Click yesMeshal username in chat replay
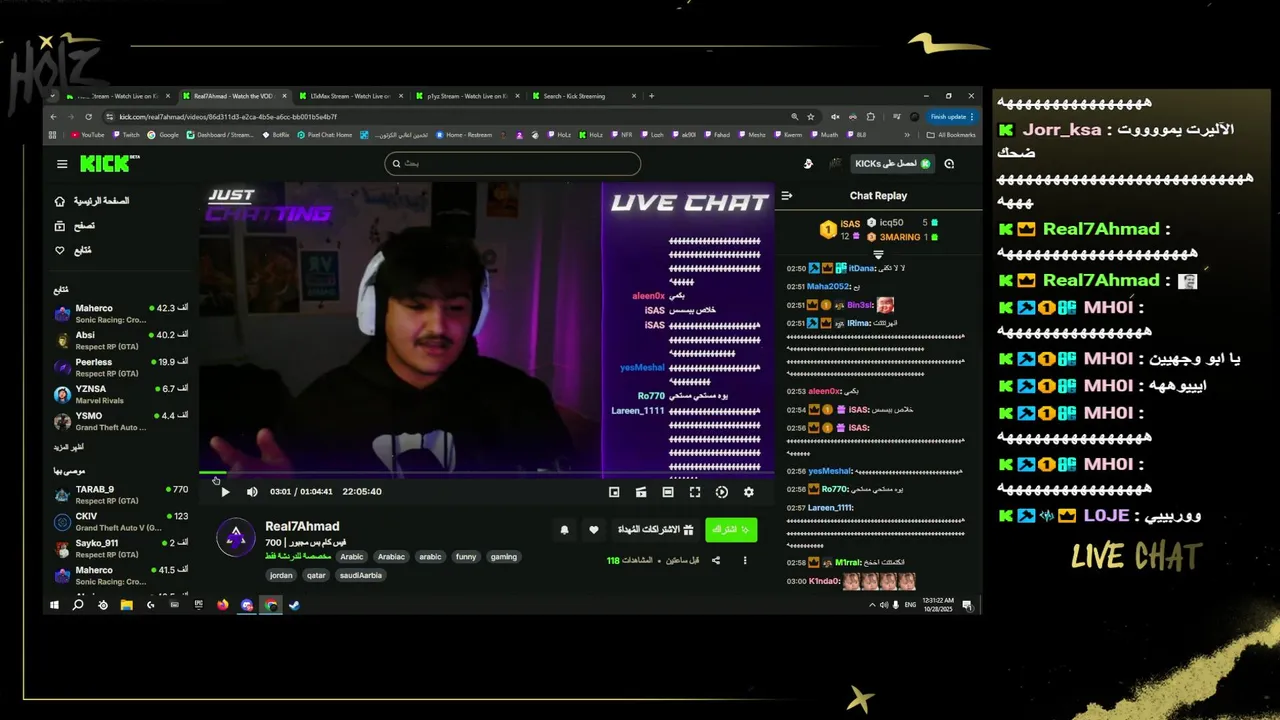 (830, 471)
